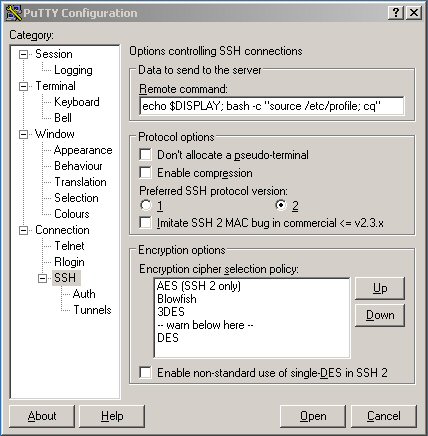Go to the Tunnels settings page
Screen dimensions: 428x436
tap(92, 310)
